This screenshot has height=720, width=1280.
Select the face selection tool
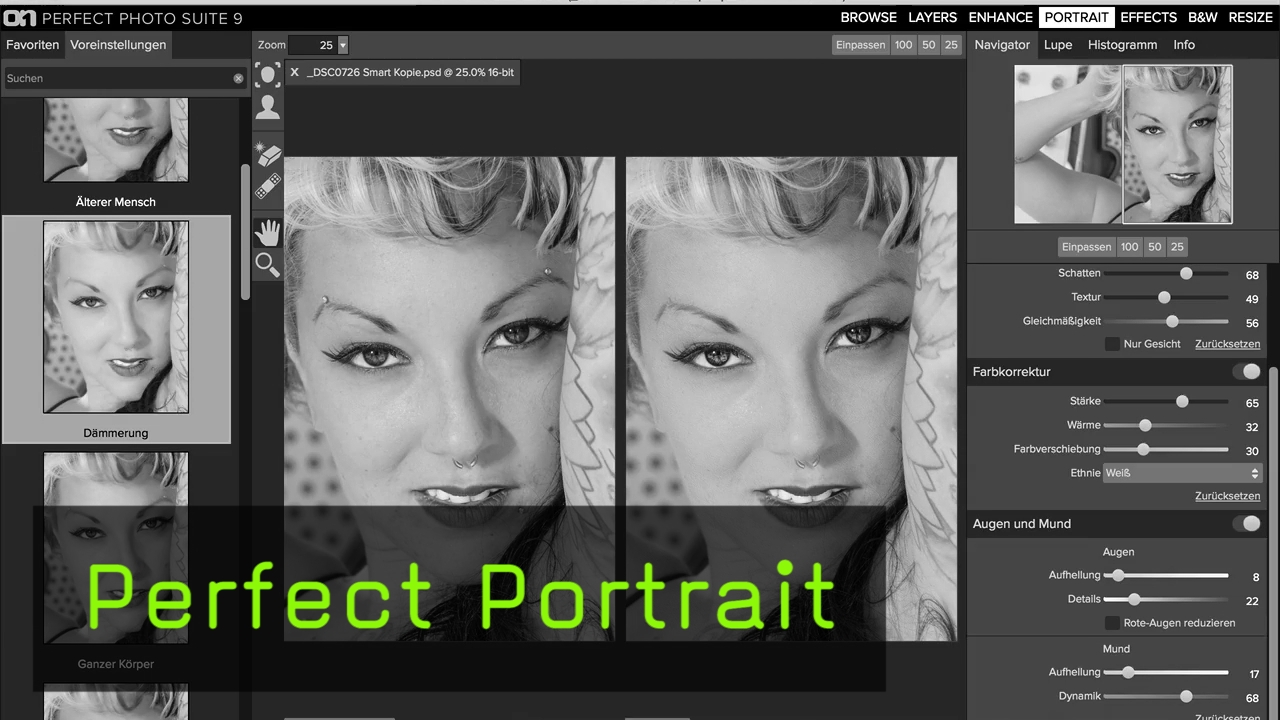267,75
